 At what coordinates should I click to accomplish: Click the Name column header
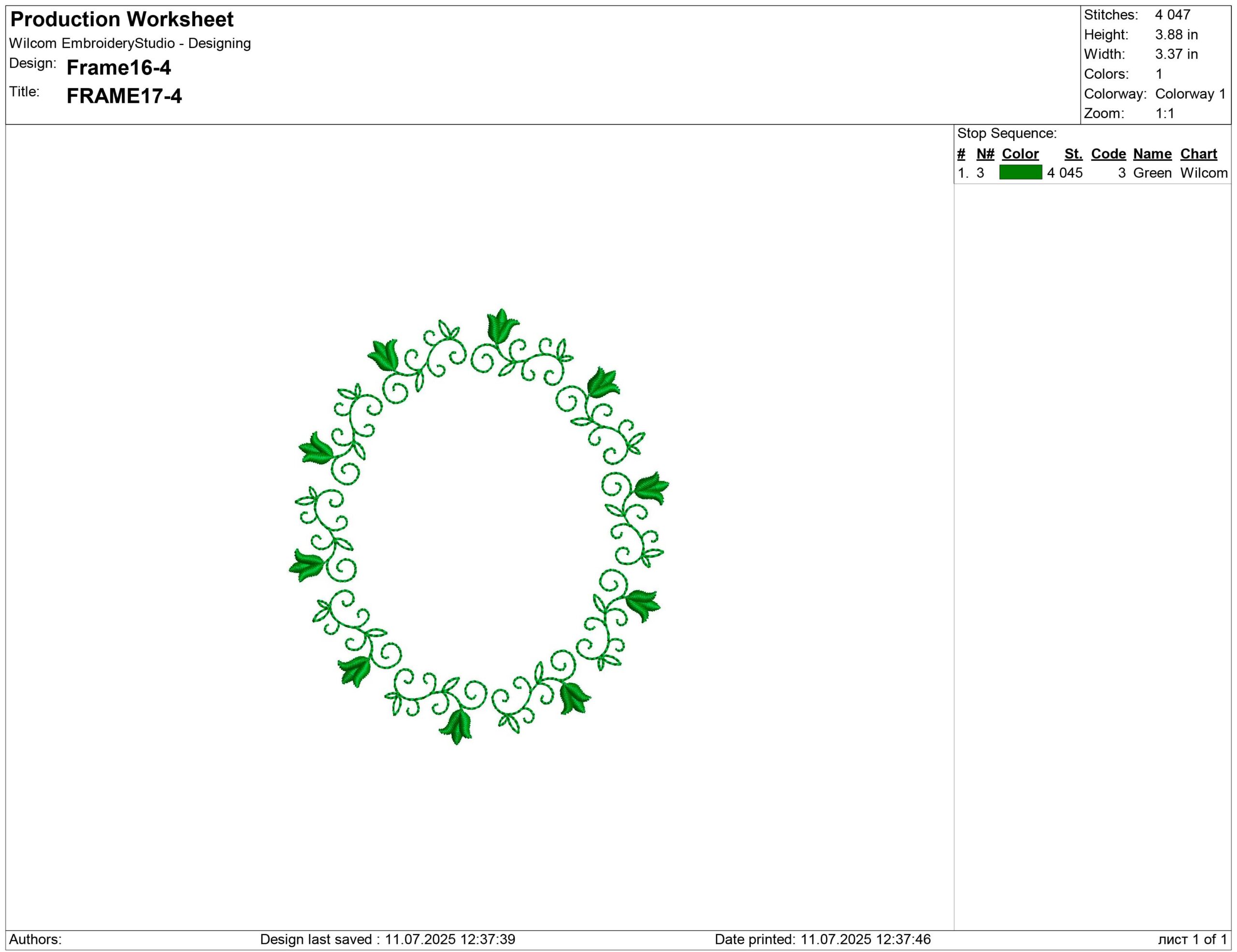click(x=1152, y=154)
